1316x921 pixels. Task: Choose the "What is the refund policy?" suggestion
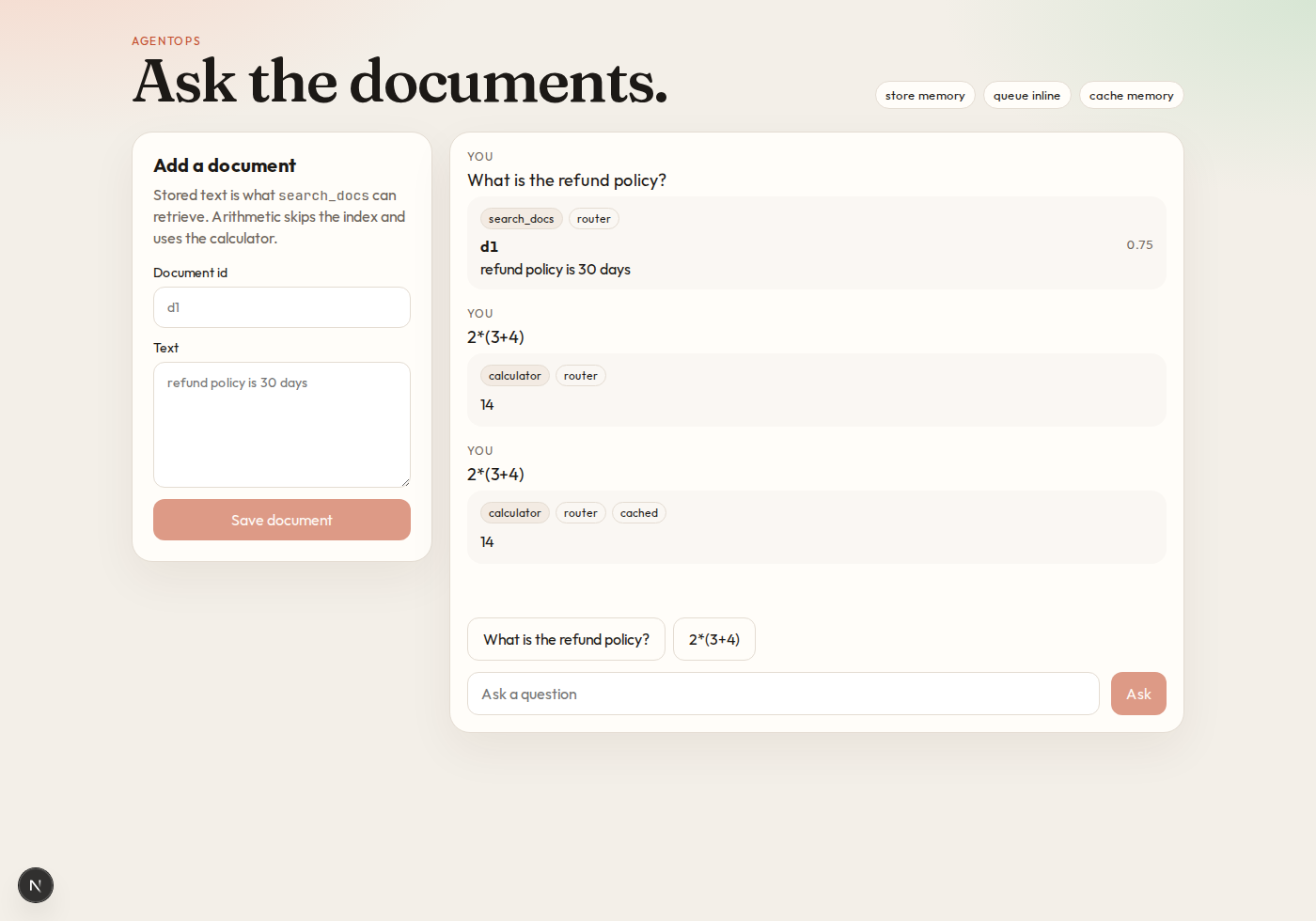566,639
